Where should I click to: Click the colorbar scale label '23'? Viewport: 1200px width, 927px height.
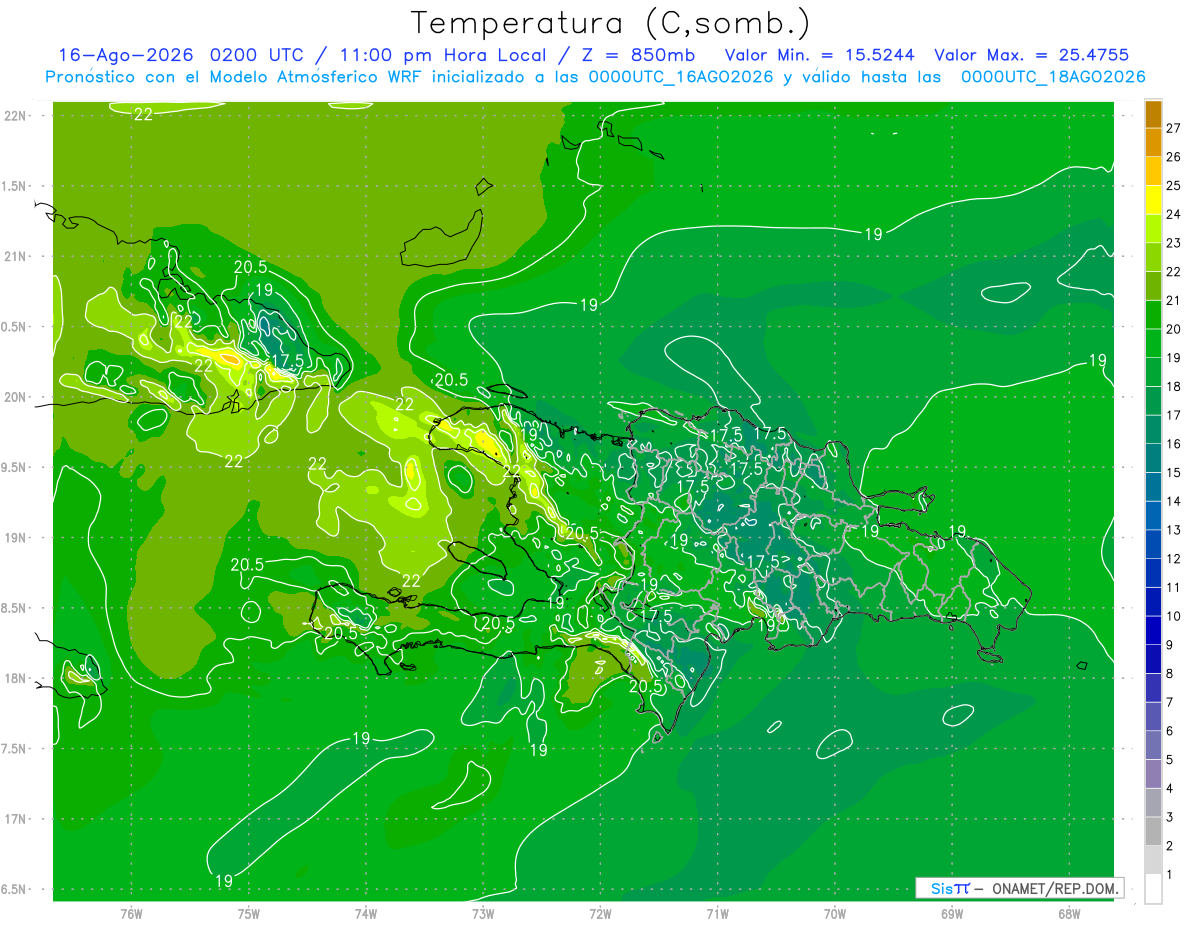click(x=1174, y=243)
